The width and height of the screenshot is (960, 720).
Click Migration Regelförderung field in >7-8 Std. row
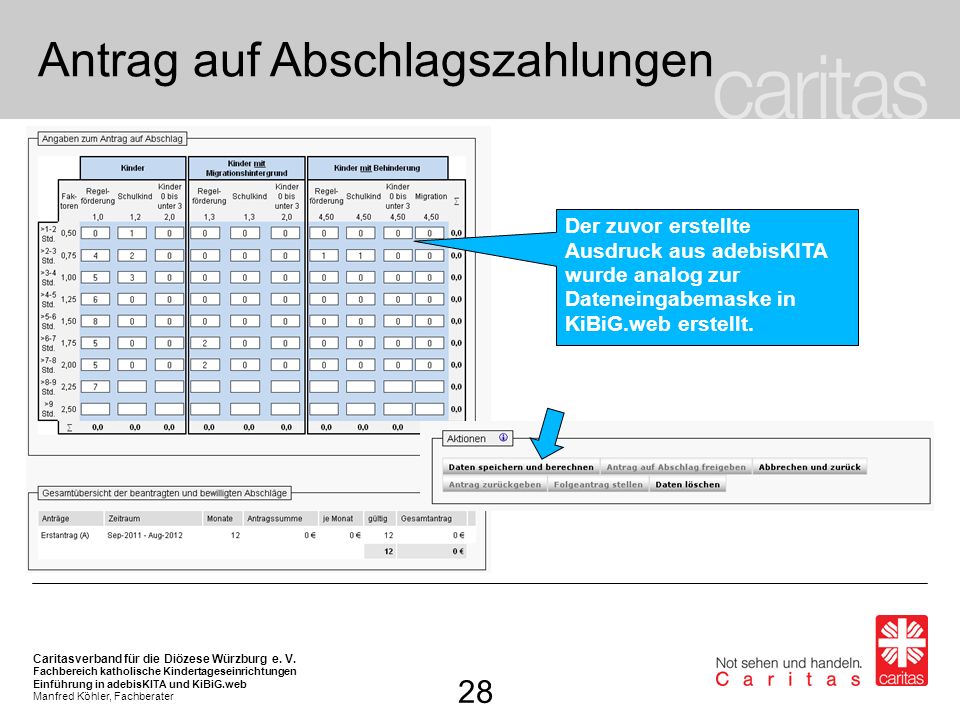pyautogui.click(x=205, y=365)
